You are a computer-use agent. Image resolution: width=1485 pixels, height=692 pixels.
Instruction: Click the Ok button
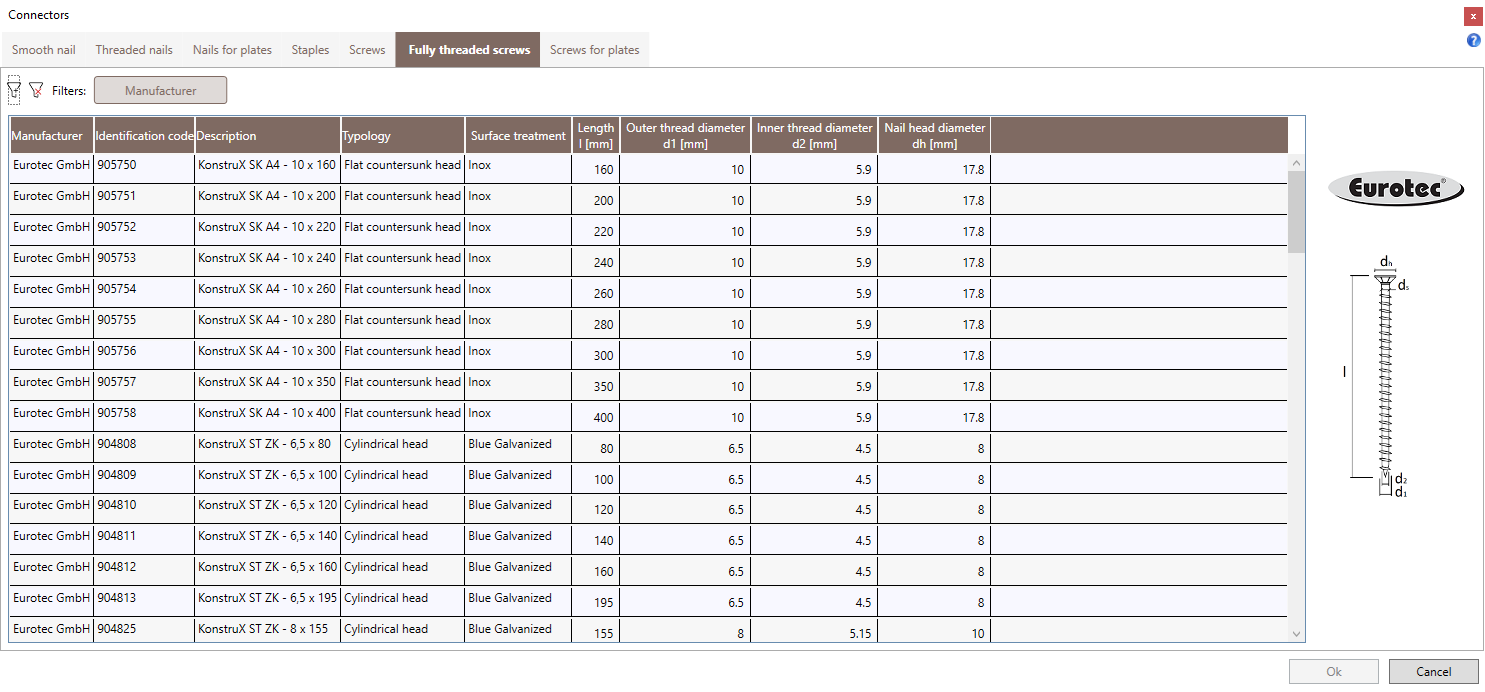pos(1334,672)
